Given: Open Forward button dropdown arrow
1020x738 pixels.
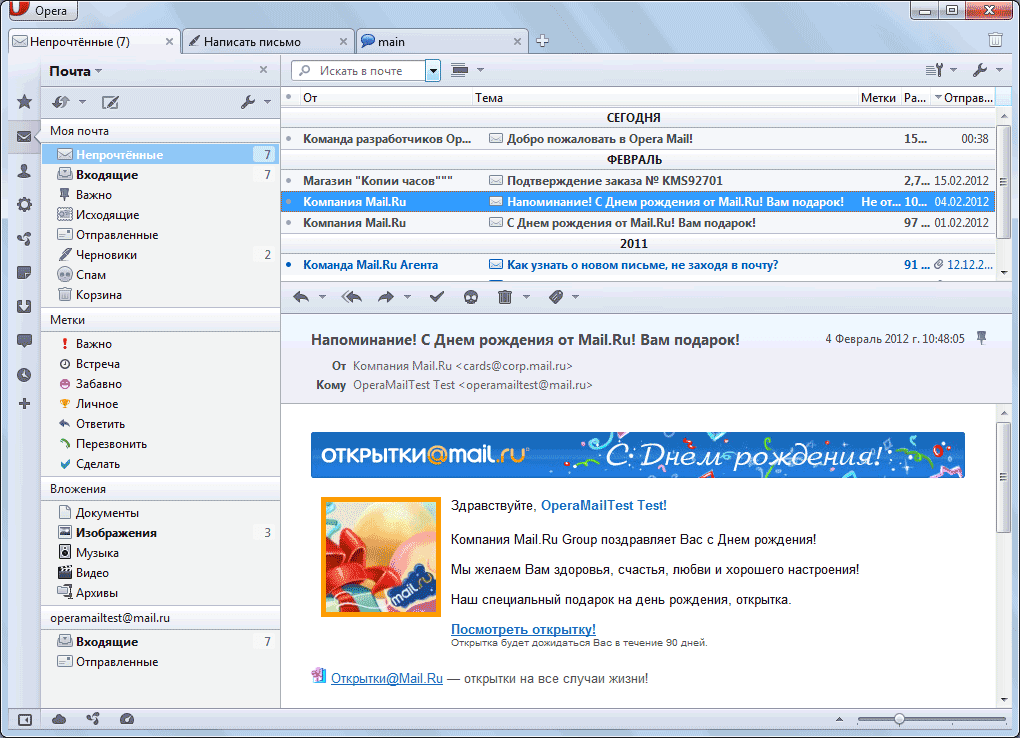Looking at the screenshot, I should pyautogui.click(x=408, y=297).
